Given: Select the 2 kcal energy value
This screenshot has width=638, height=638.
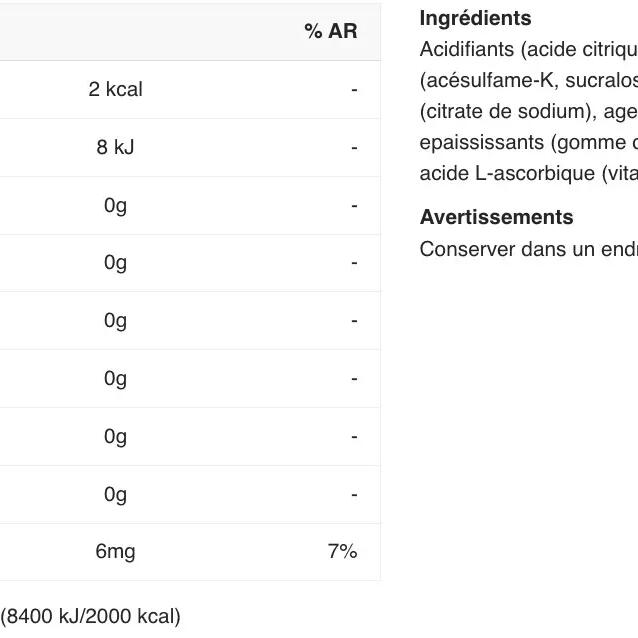Looking at the screenshot, I should 115,89.
